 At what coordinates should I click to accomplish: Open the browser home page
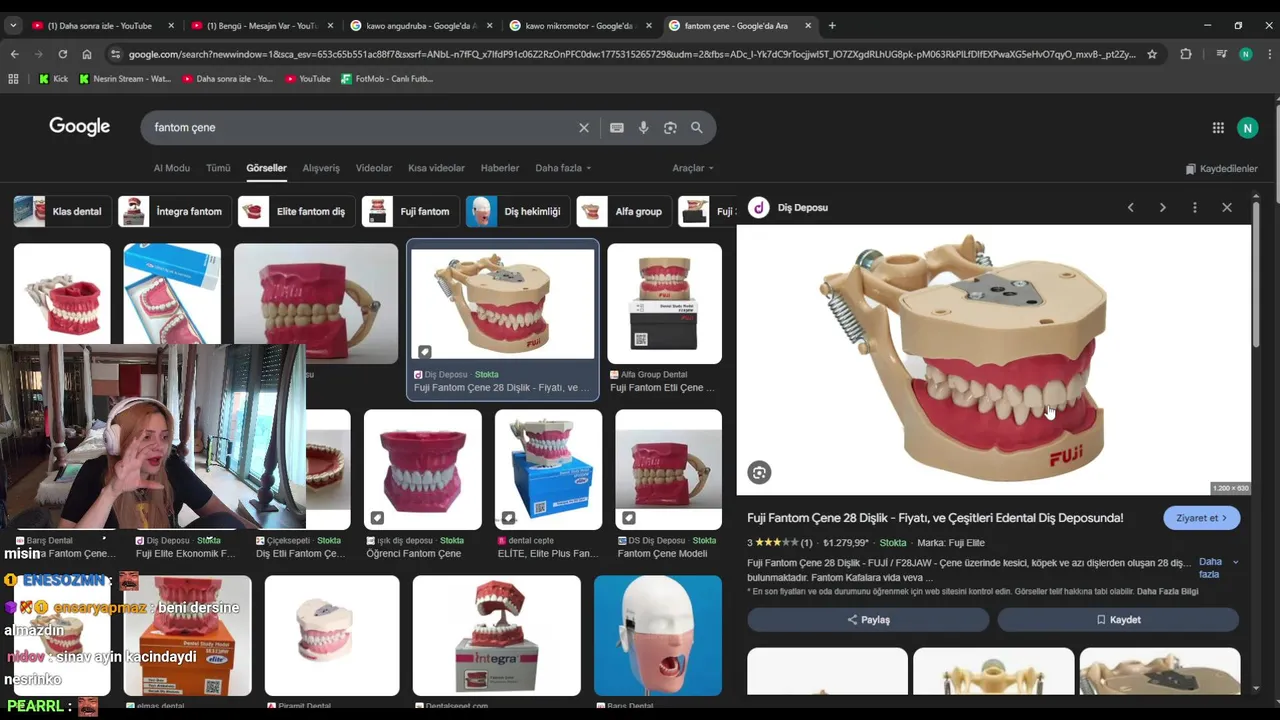point(87,54)
